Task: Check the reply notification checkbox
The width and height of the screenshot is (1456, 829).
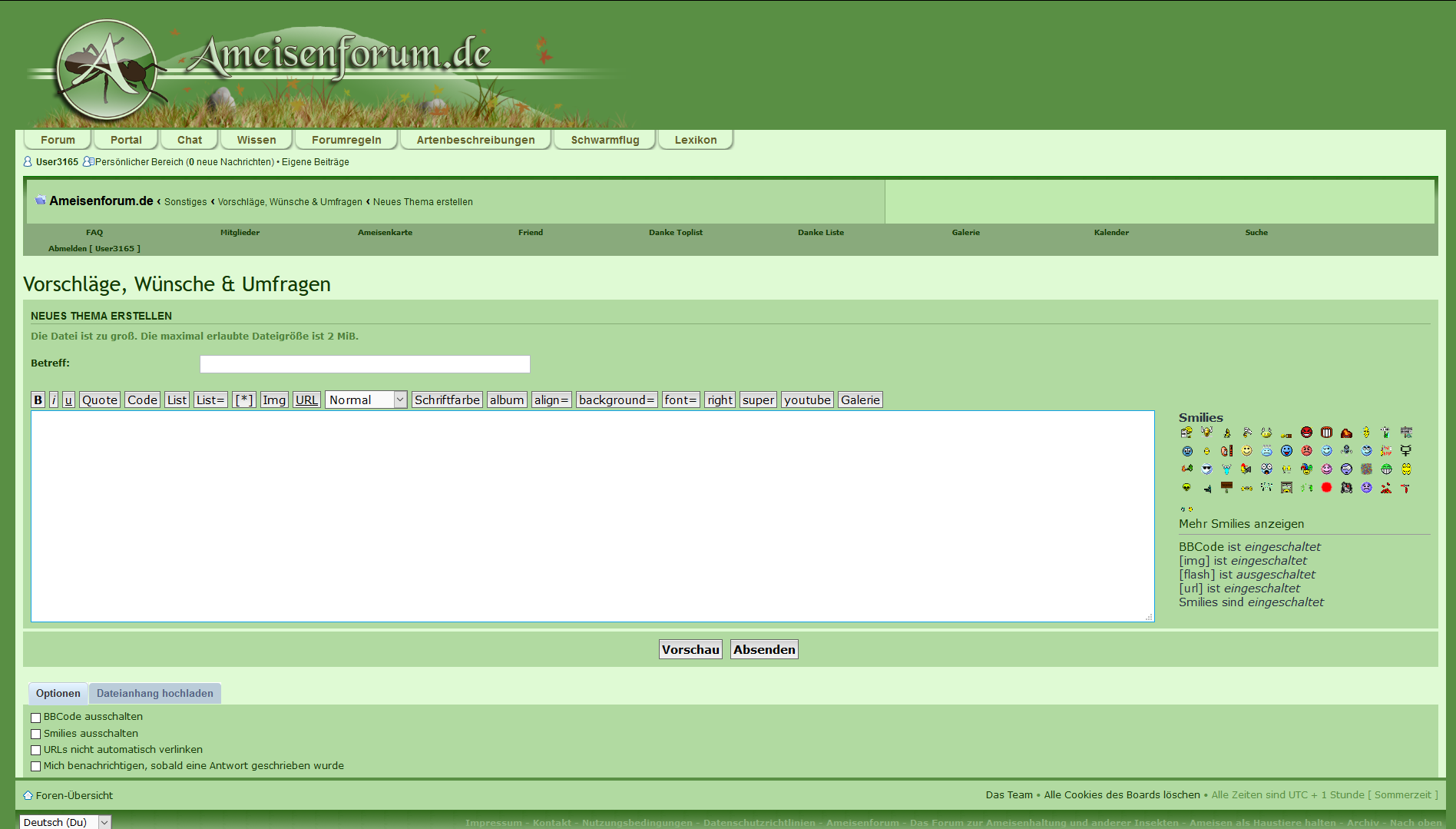Action: 35,766
